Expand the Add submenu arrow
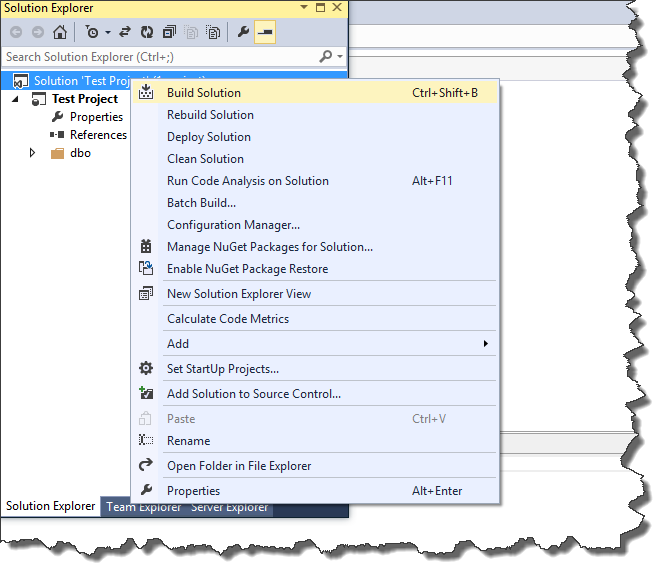The height and width of the screenshot is (581, 667). click(x=485, y=343)
